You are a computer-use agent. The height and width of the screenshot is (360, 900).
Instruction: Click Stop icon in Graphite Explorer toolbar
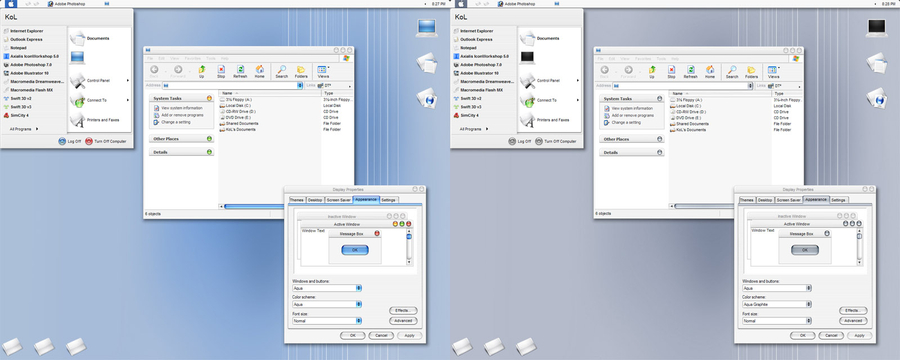671,69
